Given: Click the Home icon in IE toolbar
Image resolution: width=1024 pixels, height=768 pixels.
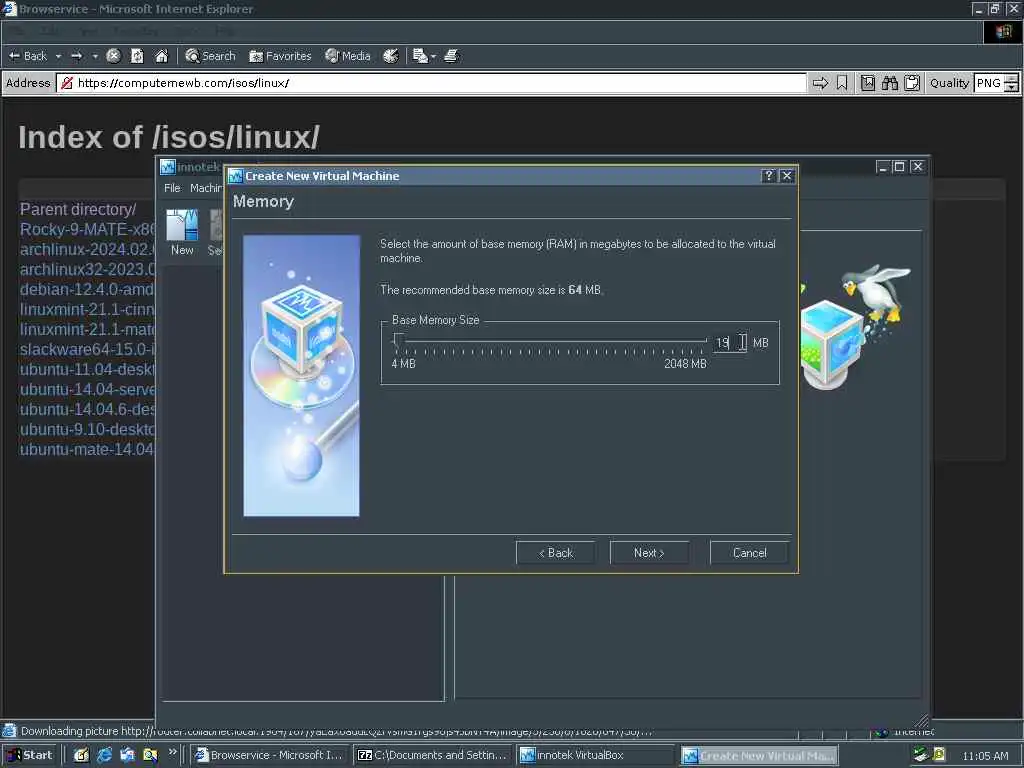Looking at the screenshot, I should pos(161,56).
